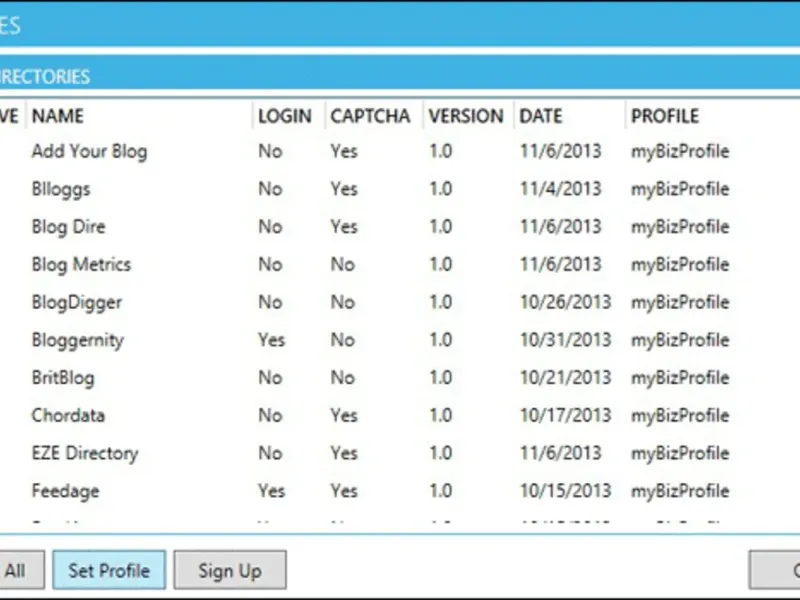Click the date 10/21/2013 for BritBlog

click(x=565, y=378)
